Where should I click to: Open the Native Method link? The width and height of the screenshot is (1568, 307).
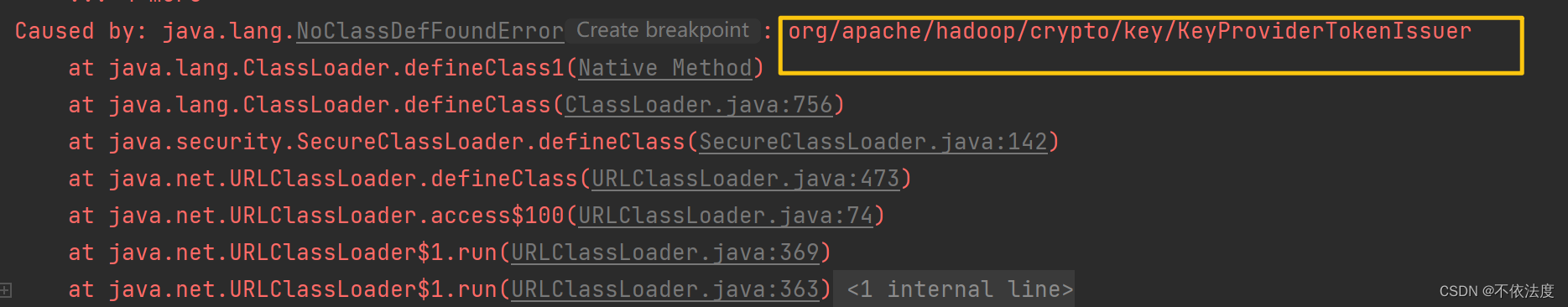(664, 68)
